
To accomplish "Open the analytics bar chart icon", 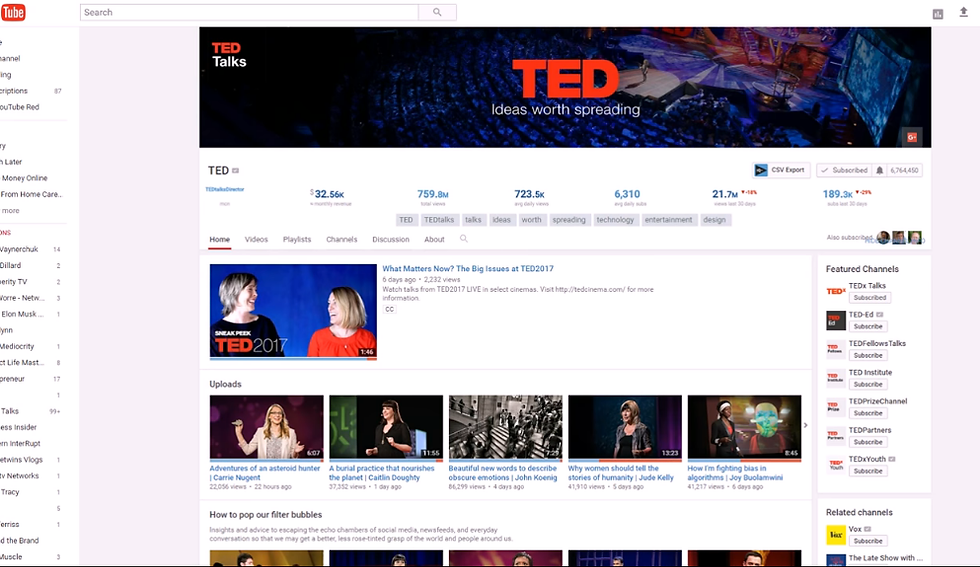I will (938, 14).
